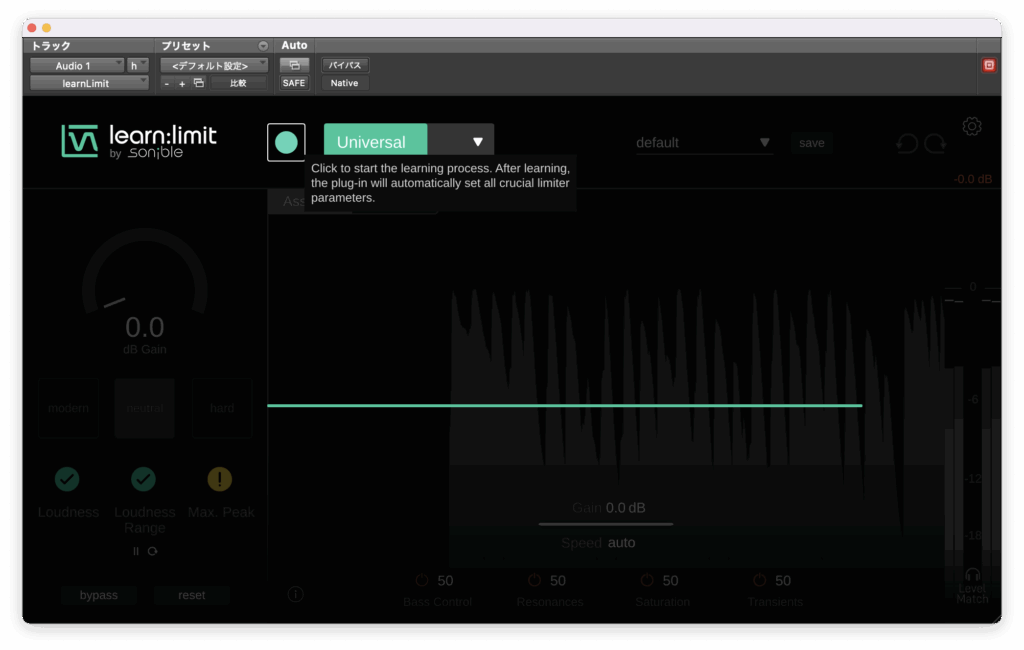The height and width of the screenshot is (650, 1024).
Task: Click the Speed auto value
Action: (x=621, y=543)
